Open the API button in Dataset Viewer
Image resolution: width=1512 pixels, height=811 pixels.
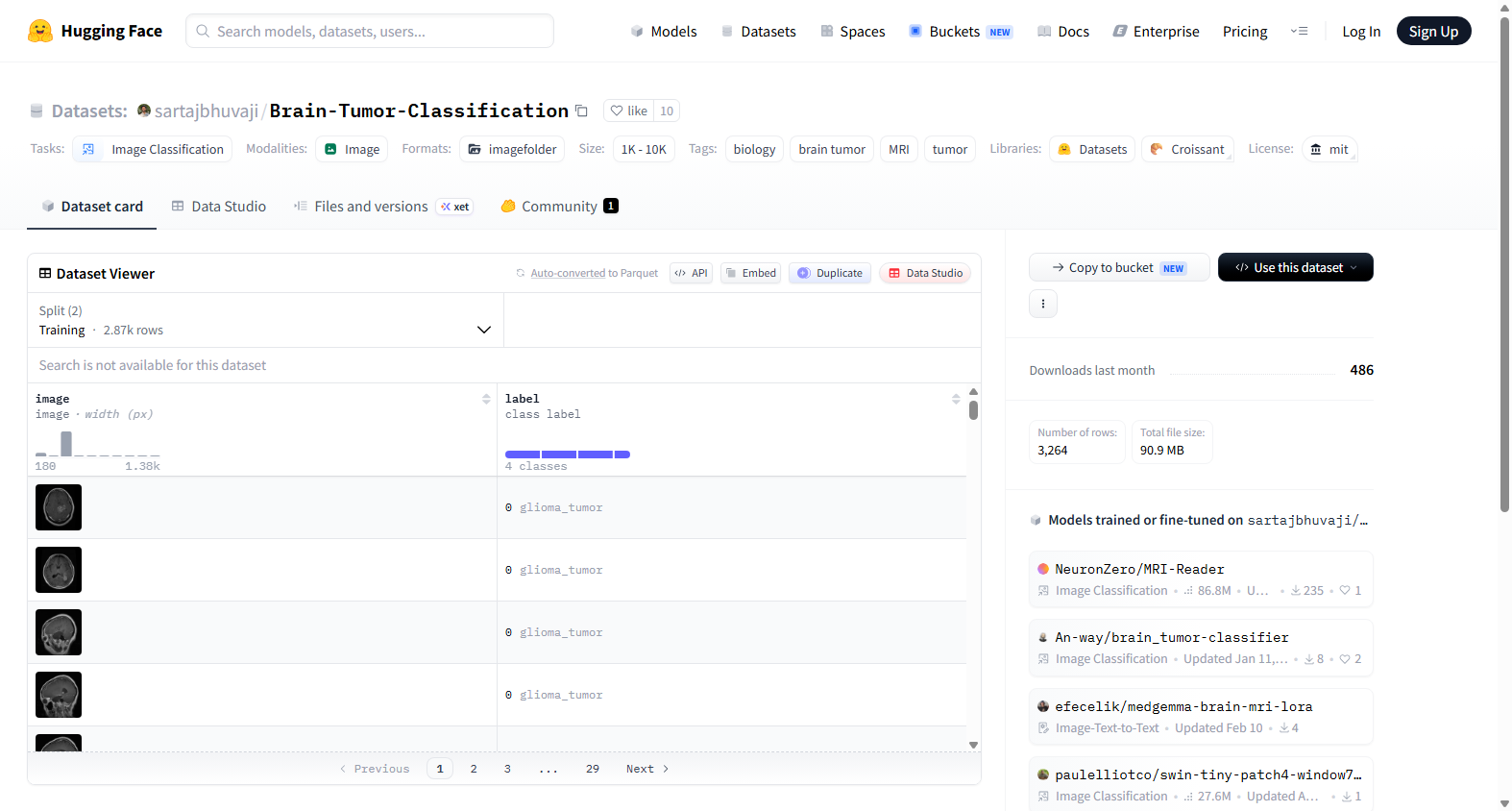click(692, 273)
